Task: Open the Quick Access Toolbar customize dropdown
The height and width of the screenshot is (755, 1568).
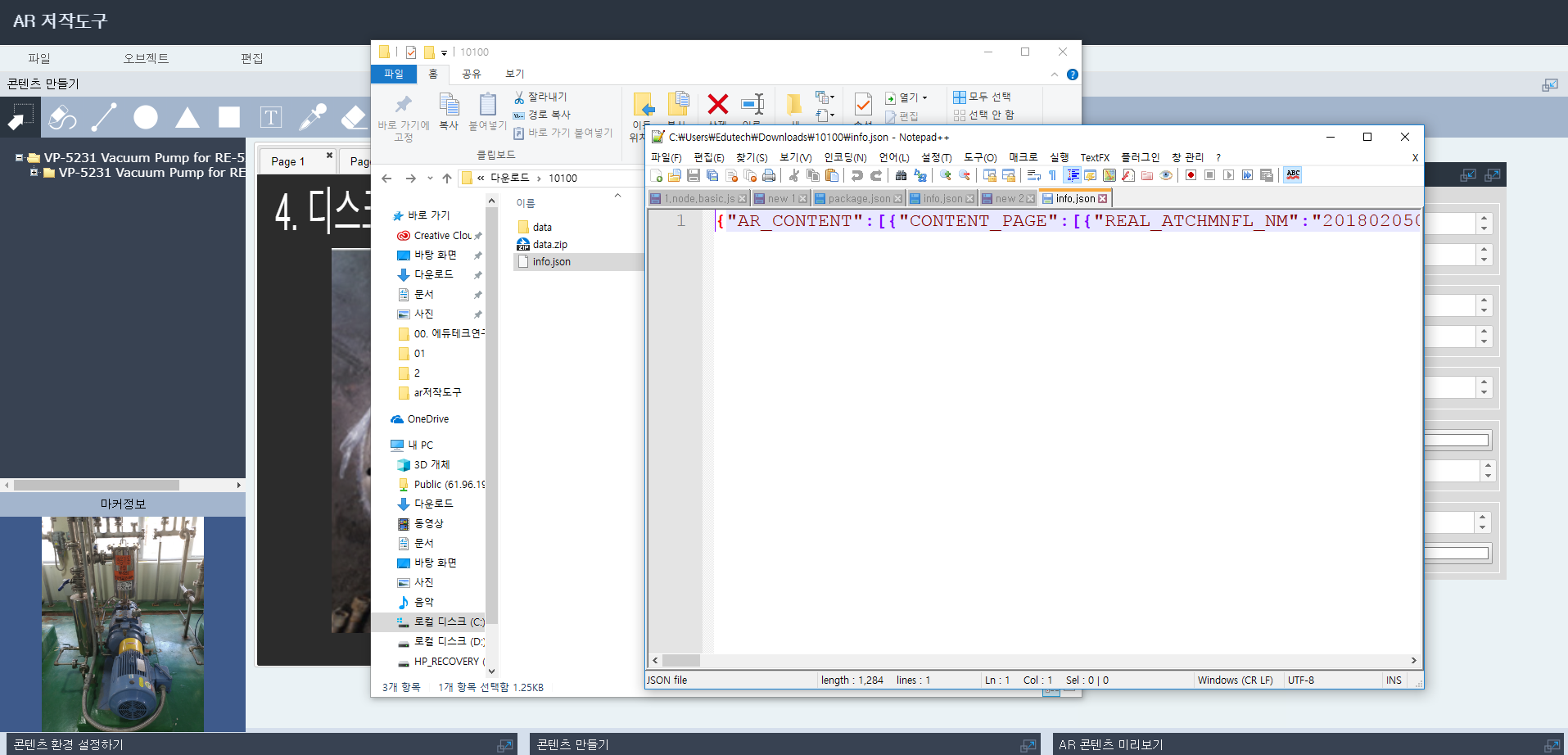Action: pyautogui.click(x=444, y=52)
